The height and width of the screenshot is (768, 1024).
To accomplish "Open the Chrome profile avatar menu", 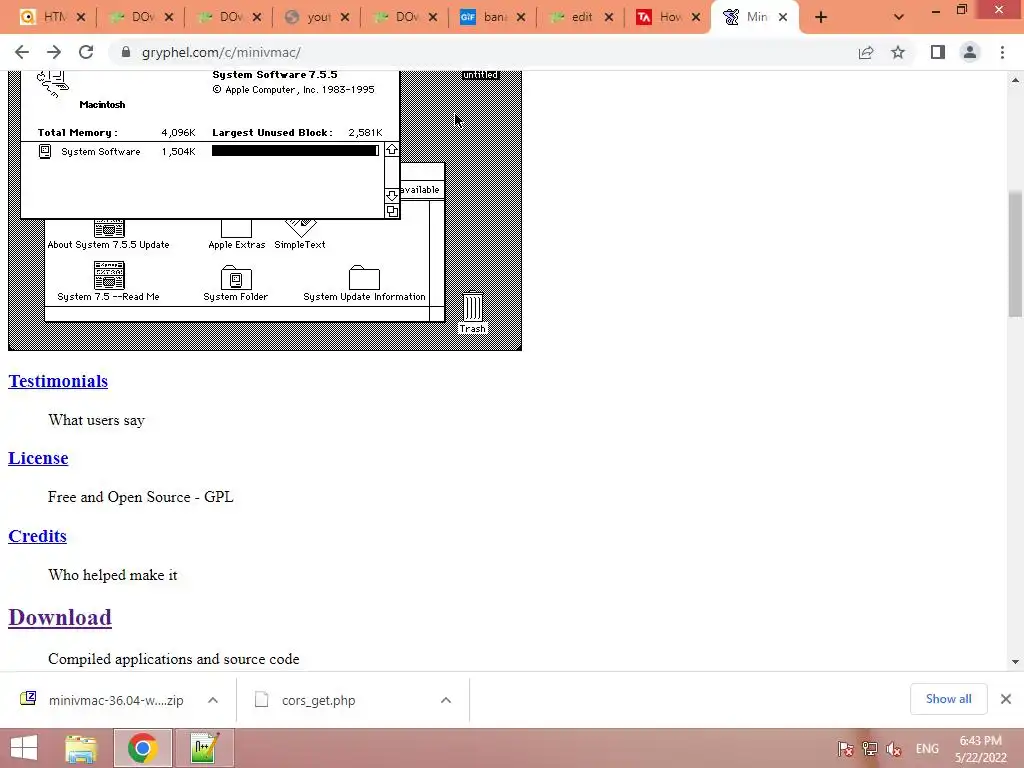I will pyautogui.click(x=970, y=52).
